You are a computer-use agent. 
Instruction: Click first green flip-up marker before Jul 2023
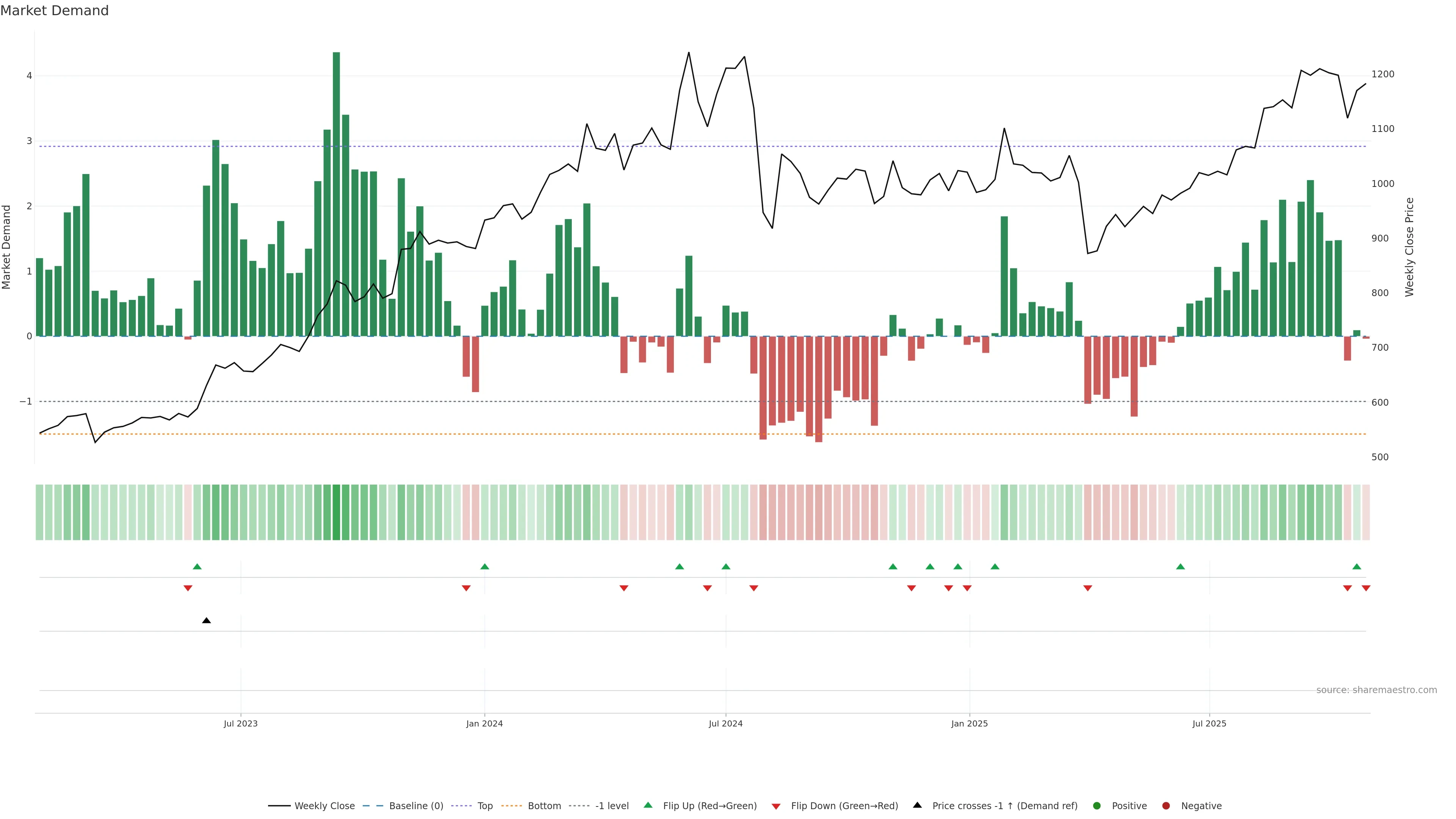pos(197,566)
